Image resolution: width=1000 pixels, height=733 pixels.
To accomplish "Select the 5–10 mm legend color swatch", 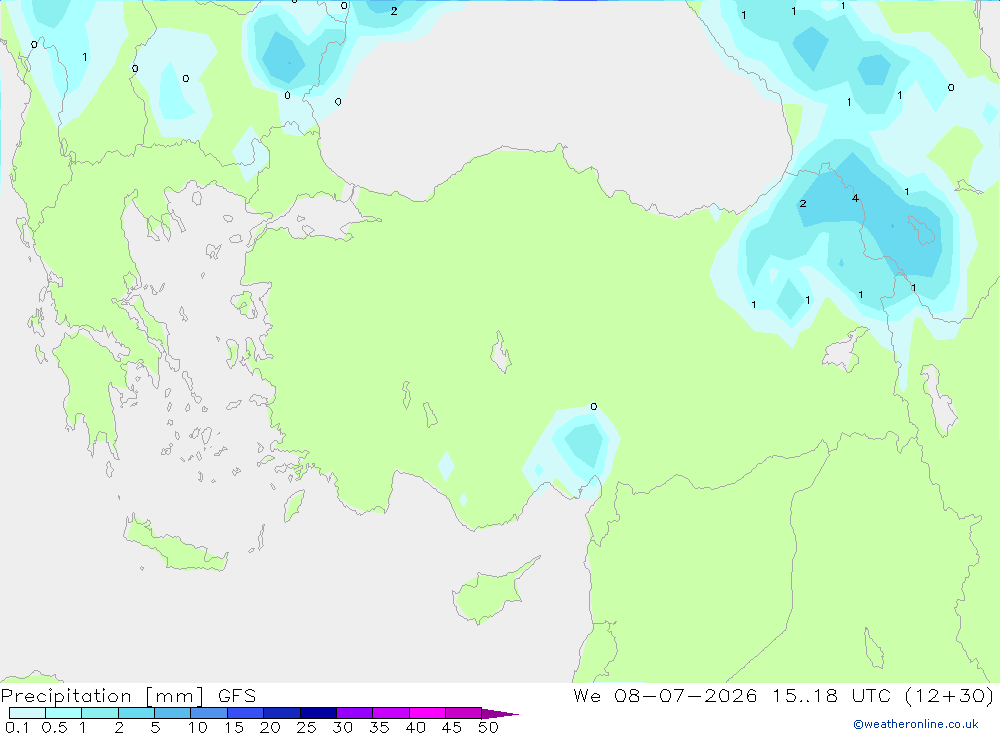I will click(x=173, y=713).
